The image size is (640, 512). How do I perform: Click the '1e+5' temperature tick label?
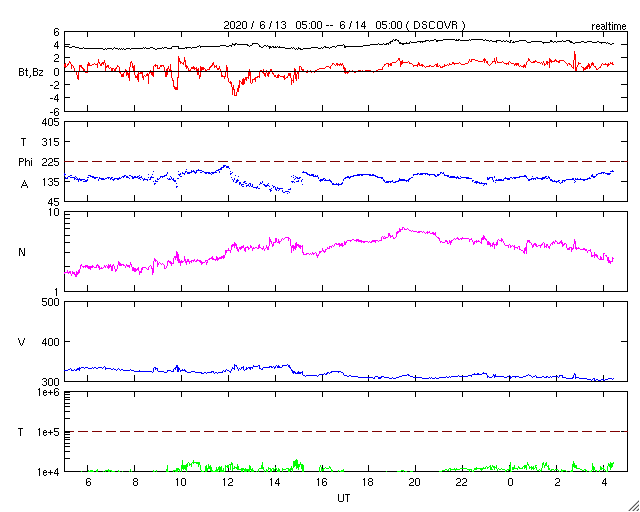point(49,432)
